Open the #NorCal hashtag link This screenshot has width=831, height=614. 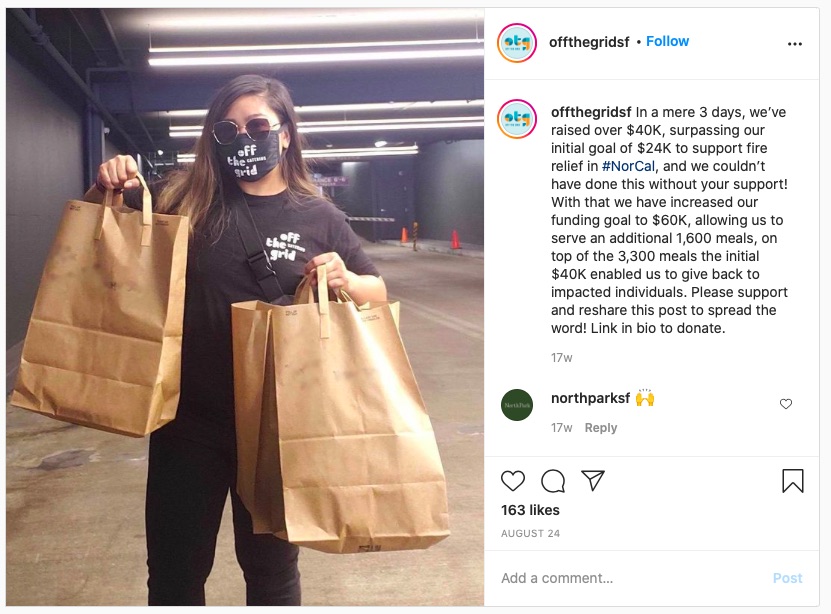pos(629,166)
